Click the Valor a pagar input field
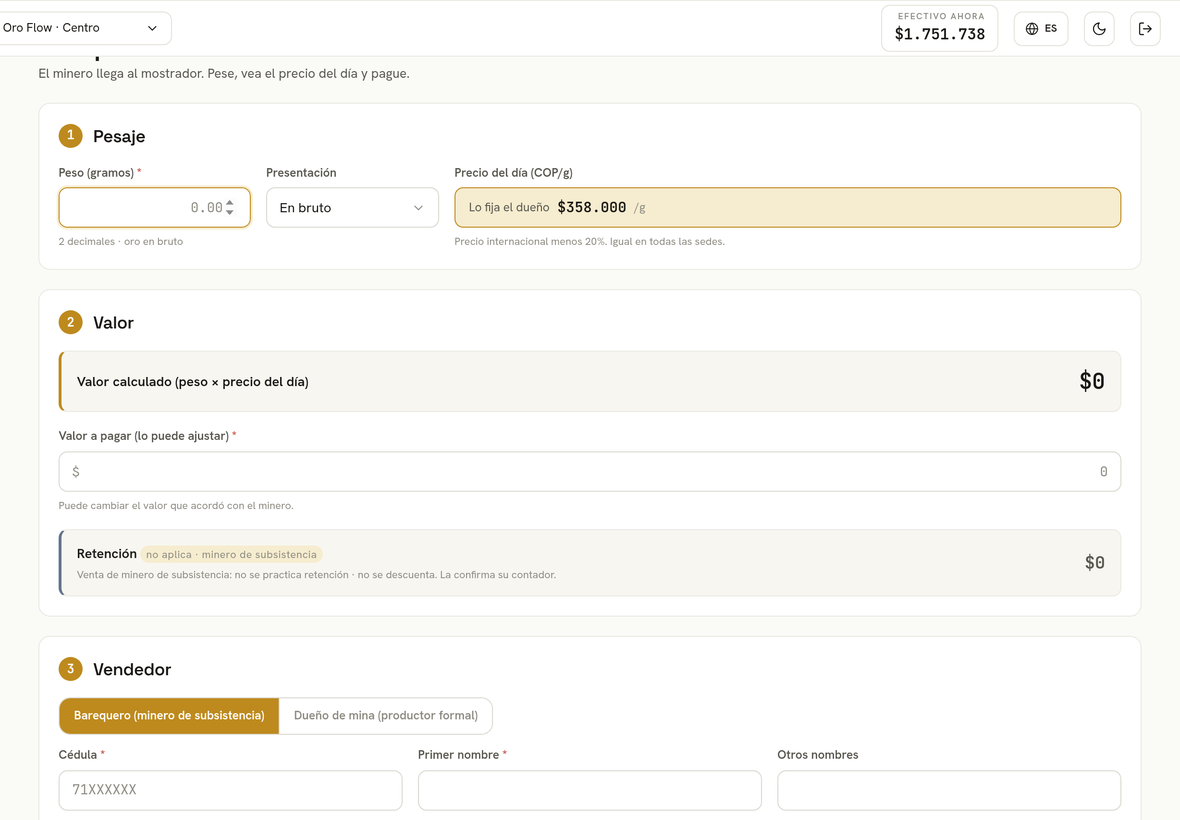The height and width of the screenshot is (820, 1180). tap(589, 472)
